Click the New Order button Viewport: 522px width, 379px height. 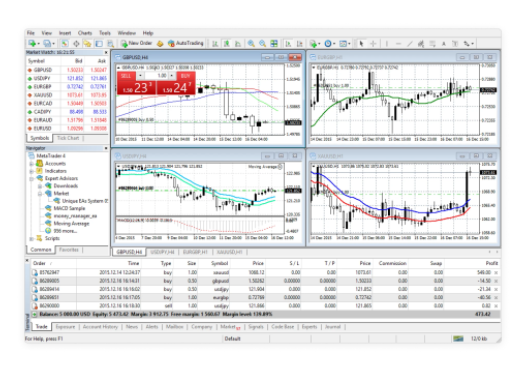point(137,43)
